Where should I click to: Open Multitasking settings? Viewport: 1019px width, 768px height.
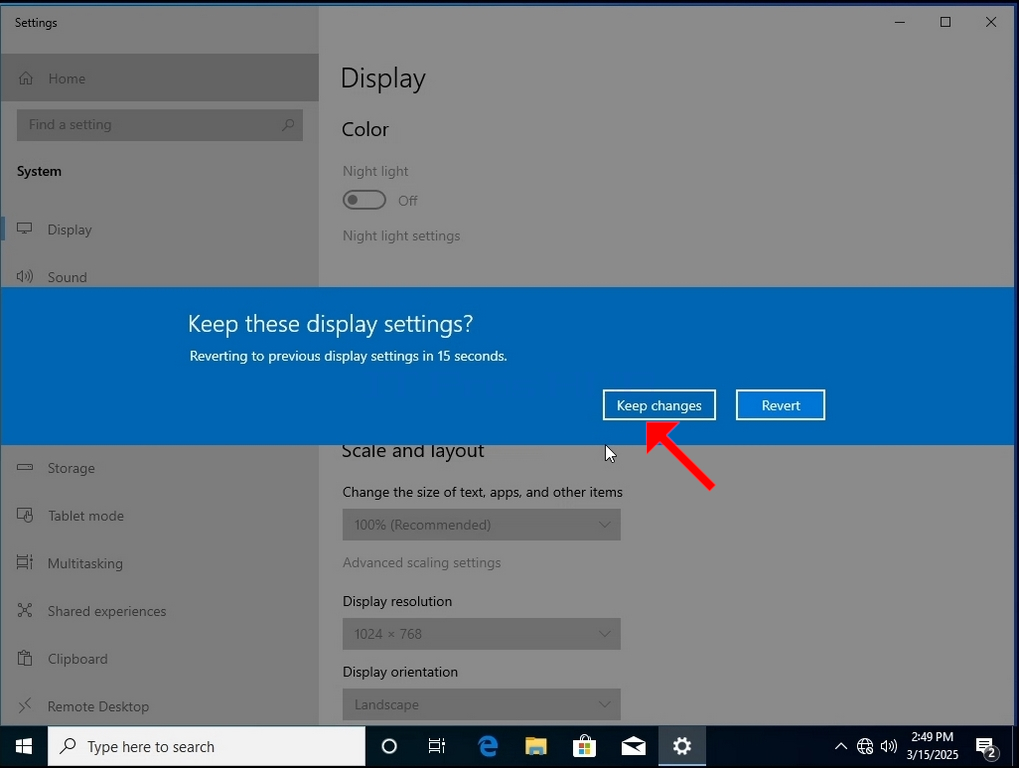tap(160, 563)
